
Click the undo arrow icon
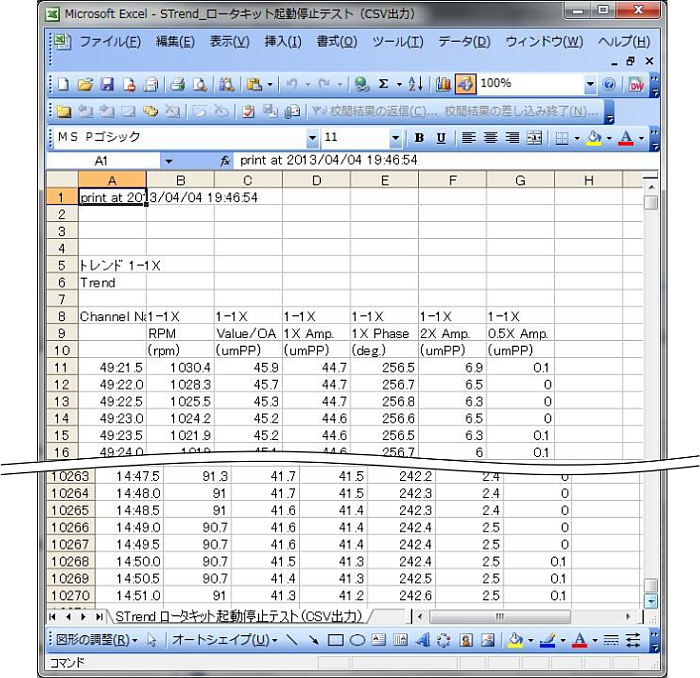tap(292, 84)
